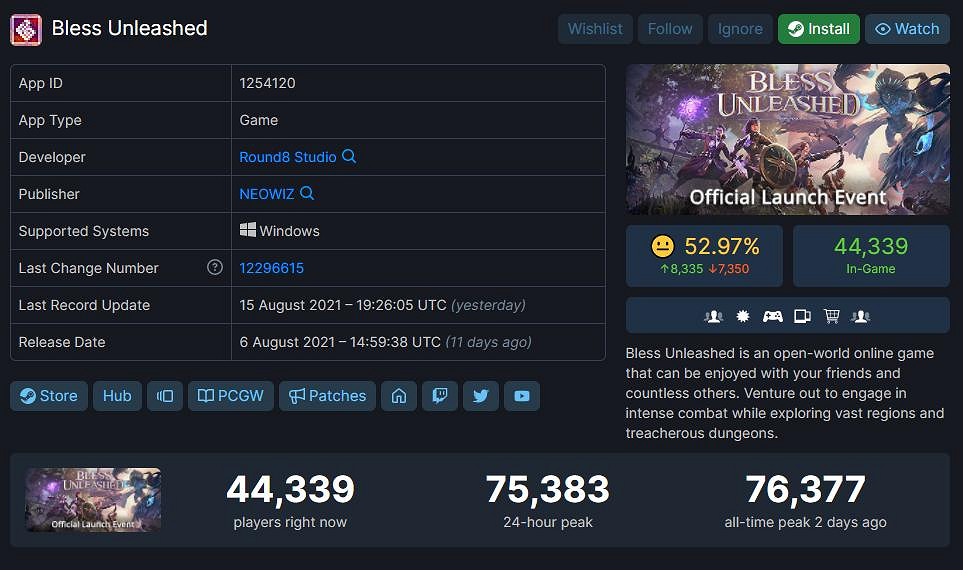Open the Store page button
This screenshot has width=963, height=570.
(49, 396)
